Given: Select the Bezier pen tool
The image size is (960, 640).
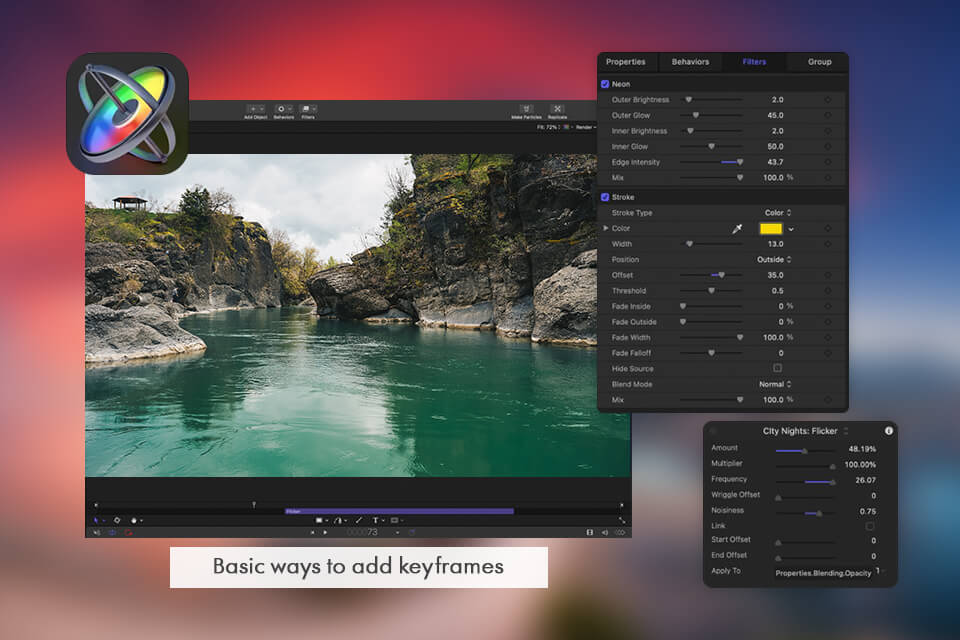Looking at the screenshot, I should point(338,521).
